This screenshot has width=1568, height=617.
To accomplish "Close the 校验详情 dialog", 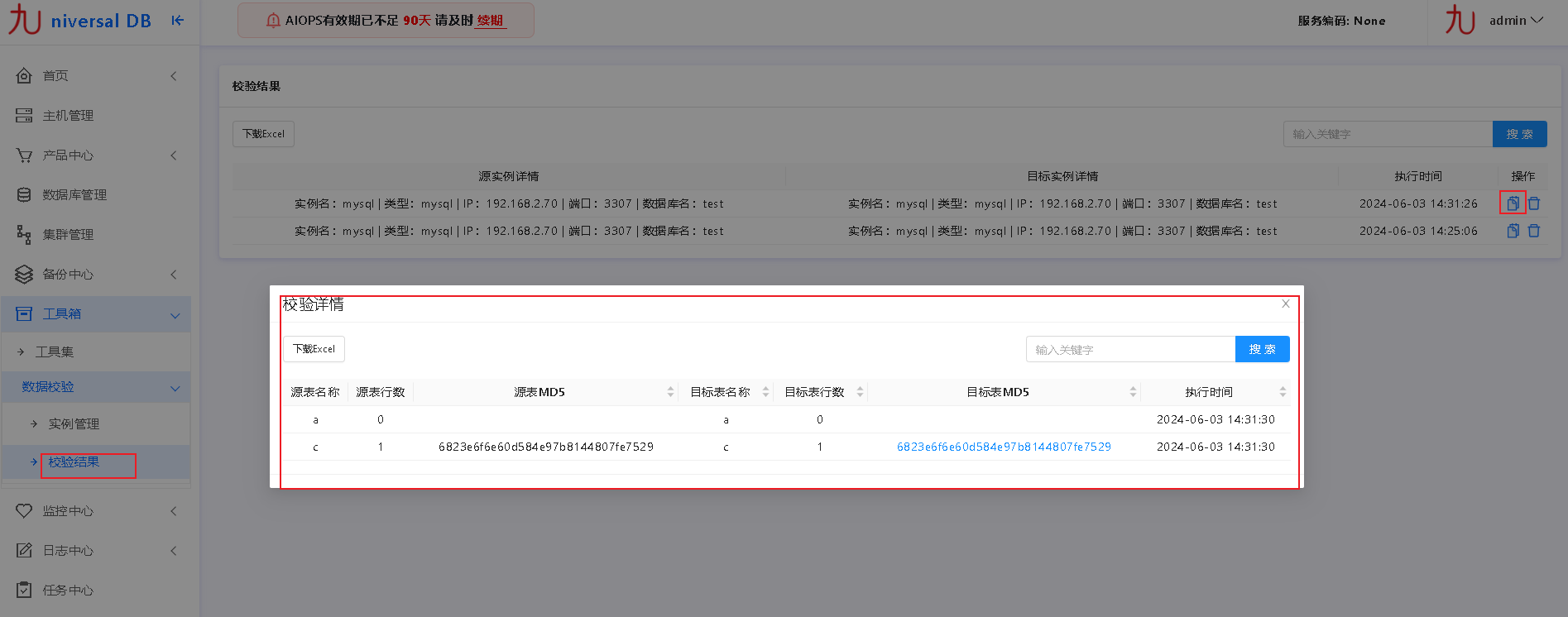I will click(1285, 304).
